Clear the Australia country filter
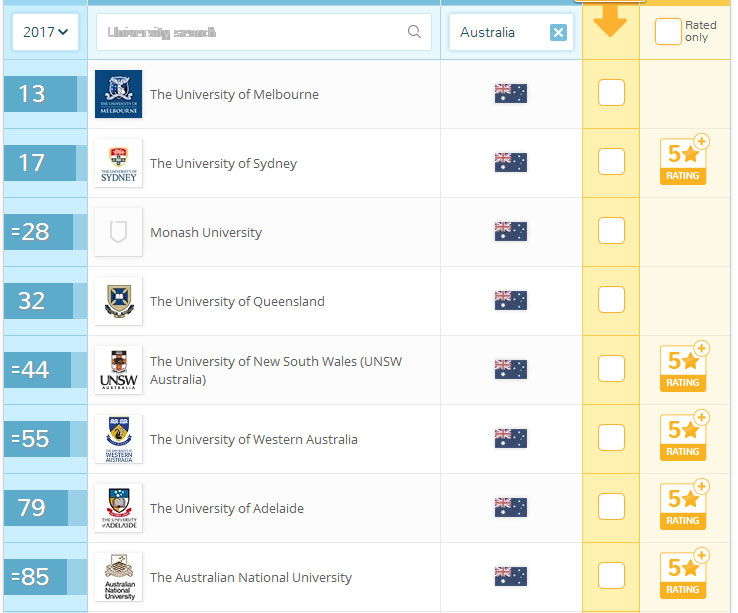This screenshot has width=738, height=613. 558,32
